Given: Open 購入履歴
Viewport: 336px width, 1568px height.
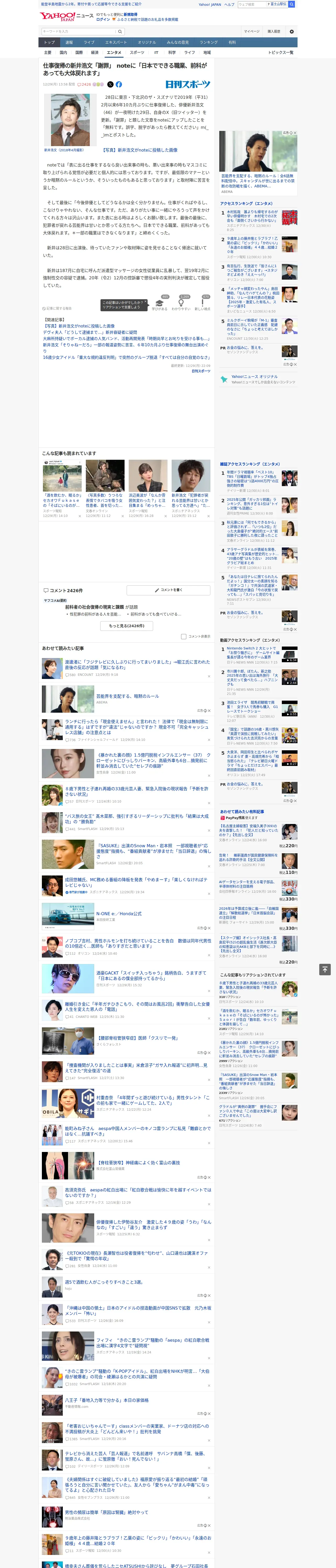Looking at the screenshot, I should [274, 32].
